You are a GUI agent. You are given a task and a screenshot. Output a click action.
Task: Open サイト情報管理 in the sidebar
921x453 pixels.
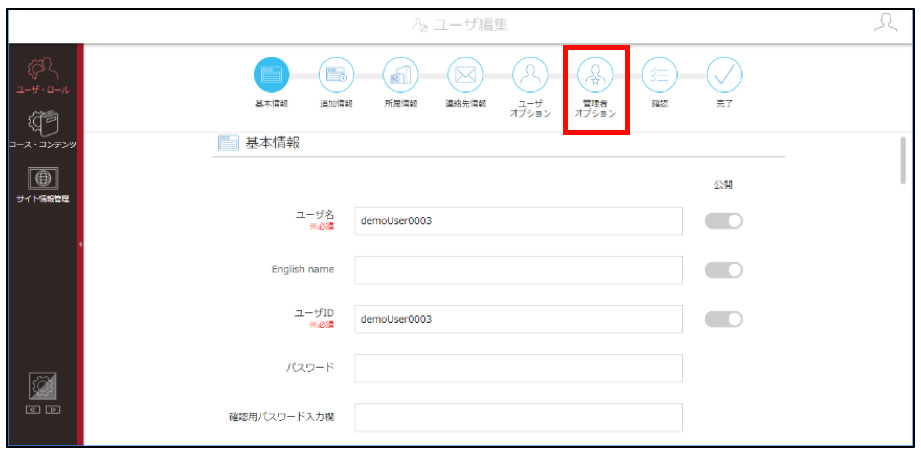42,184
